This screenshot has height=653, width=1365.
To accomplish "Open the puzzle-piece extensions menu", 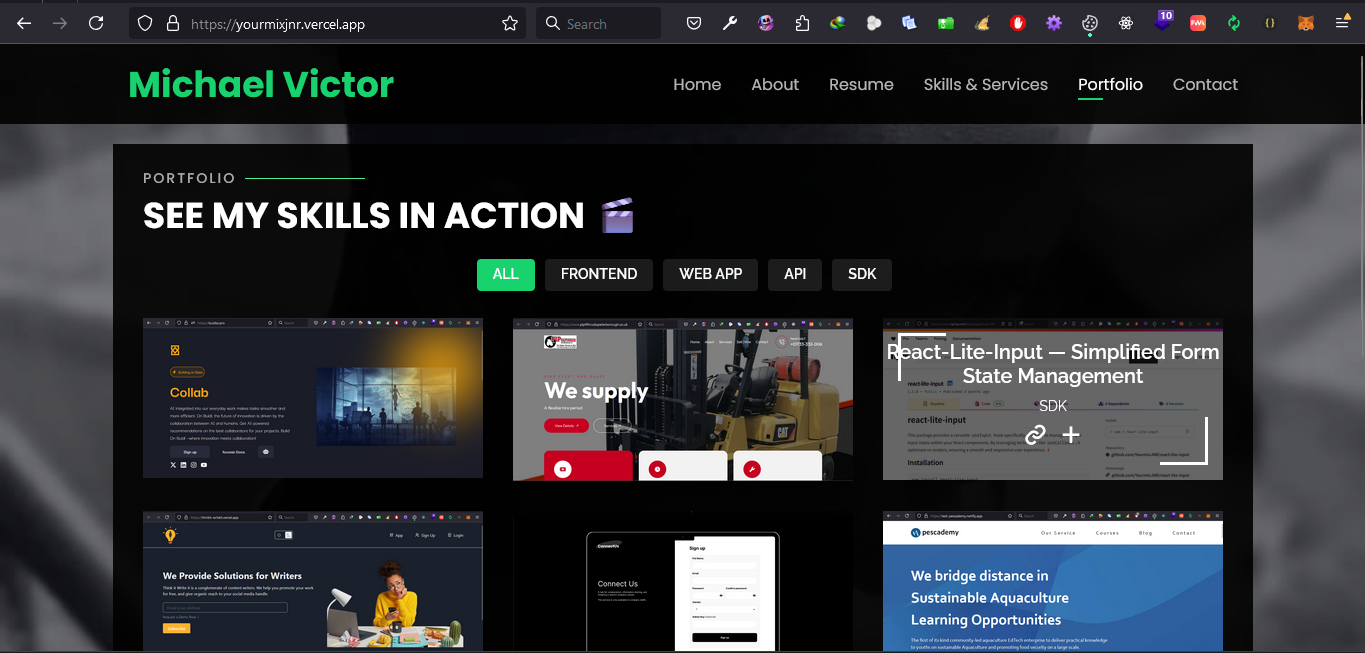I will [x=802, y=23].
